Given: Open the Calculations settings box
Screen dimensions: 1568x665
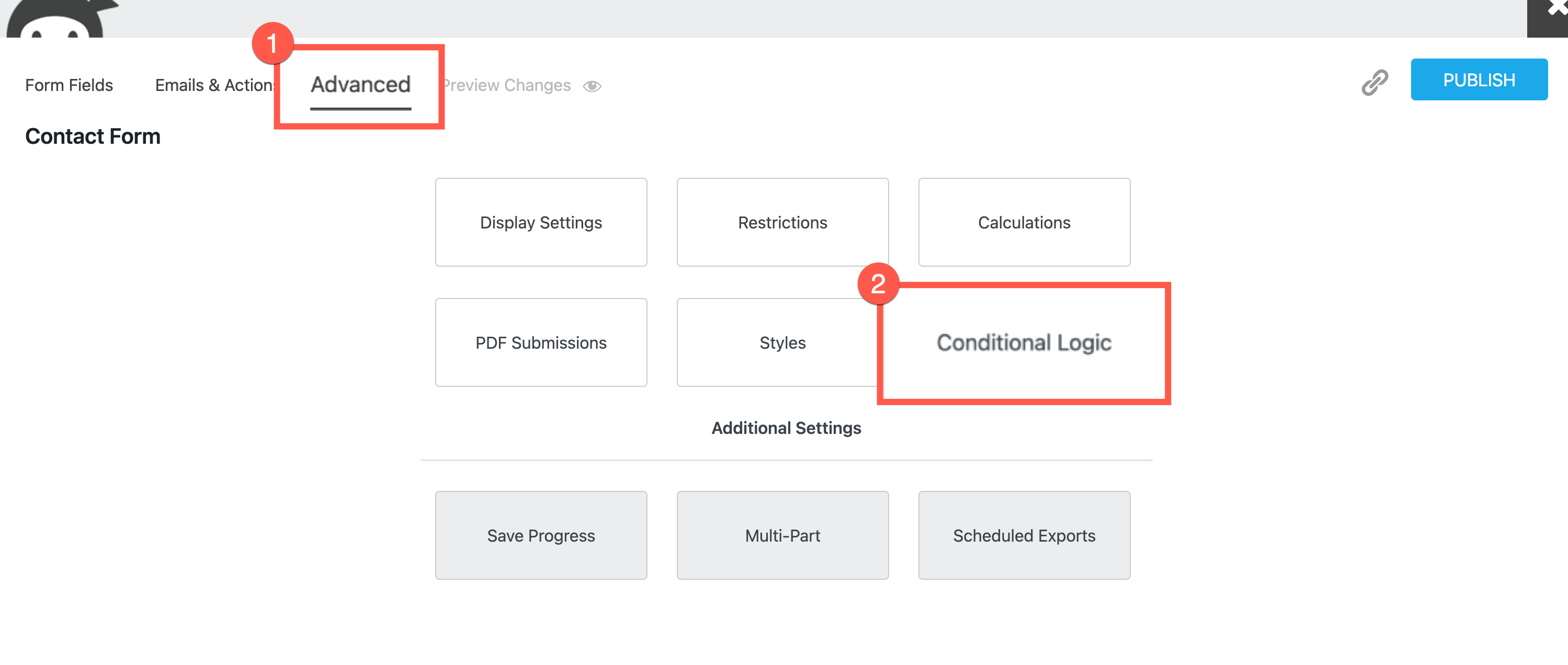Looking at the screenshot, I should coord(1024,222).
